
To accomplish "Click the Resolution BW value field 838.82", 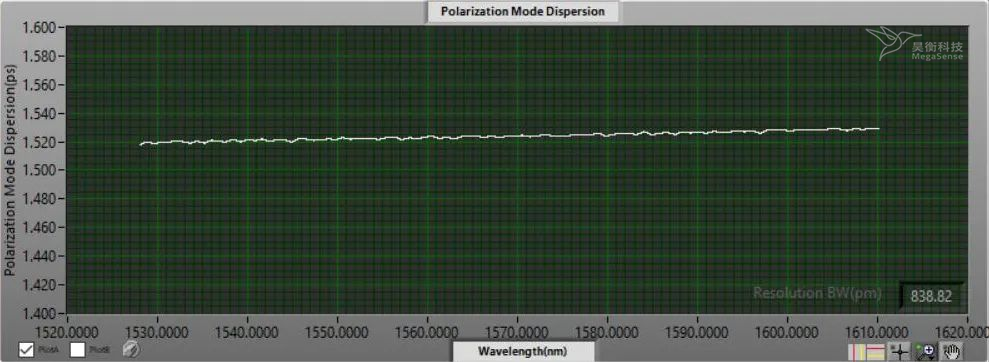I will click(931, 295).
